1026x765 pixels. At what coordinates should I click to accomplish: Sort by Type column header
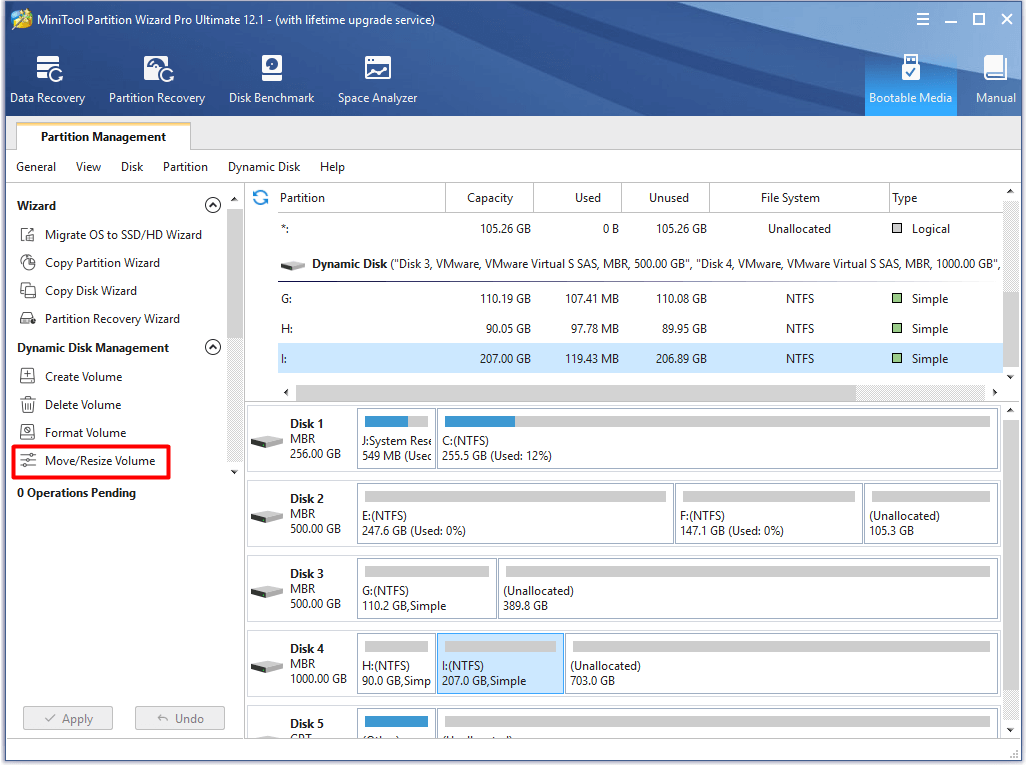coord(946,198)
